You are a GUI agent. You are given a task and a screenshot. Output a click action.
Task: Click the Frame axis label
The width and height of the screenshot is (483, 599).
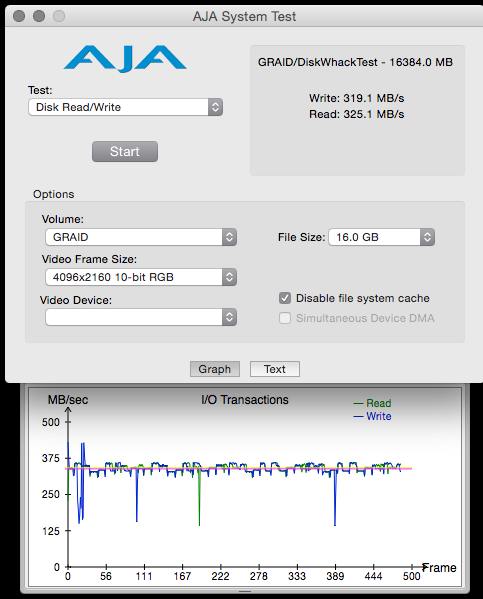pos(439,568)
